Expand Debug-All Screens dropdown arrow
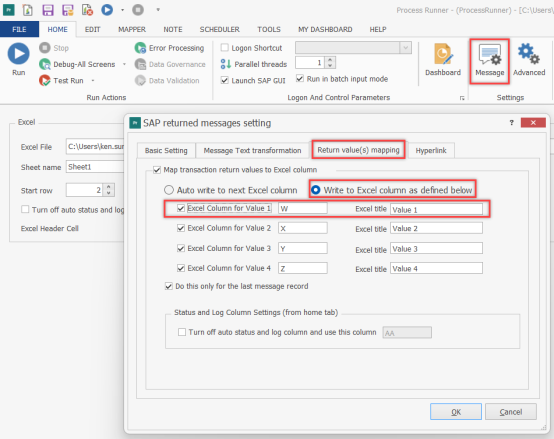 124,64
